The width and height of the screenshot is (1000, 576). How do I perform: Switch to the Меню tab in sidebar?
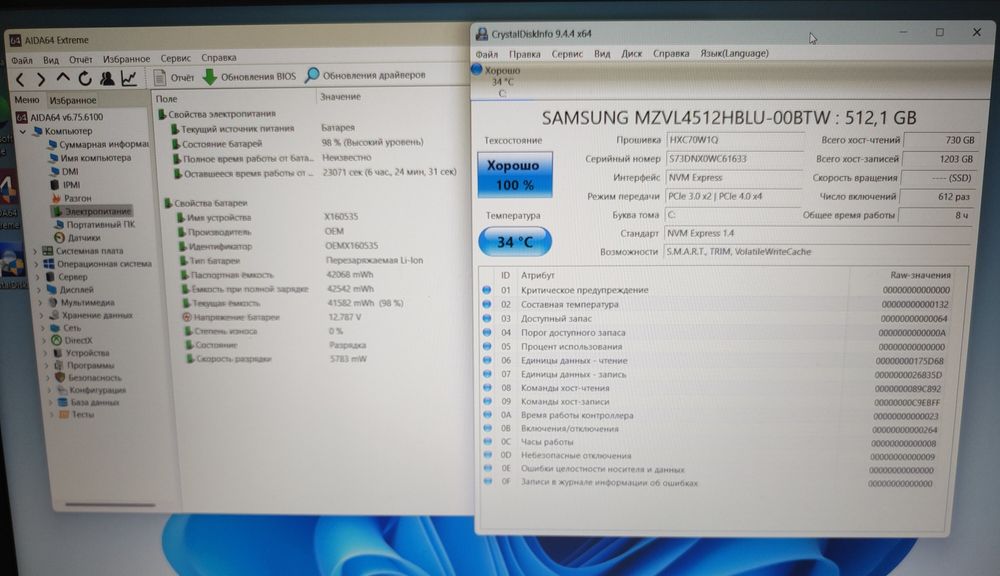[x=27, y=100]
